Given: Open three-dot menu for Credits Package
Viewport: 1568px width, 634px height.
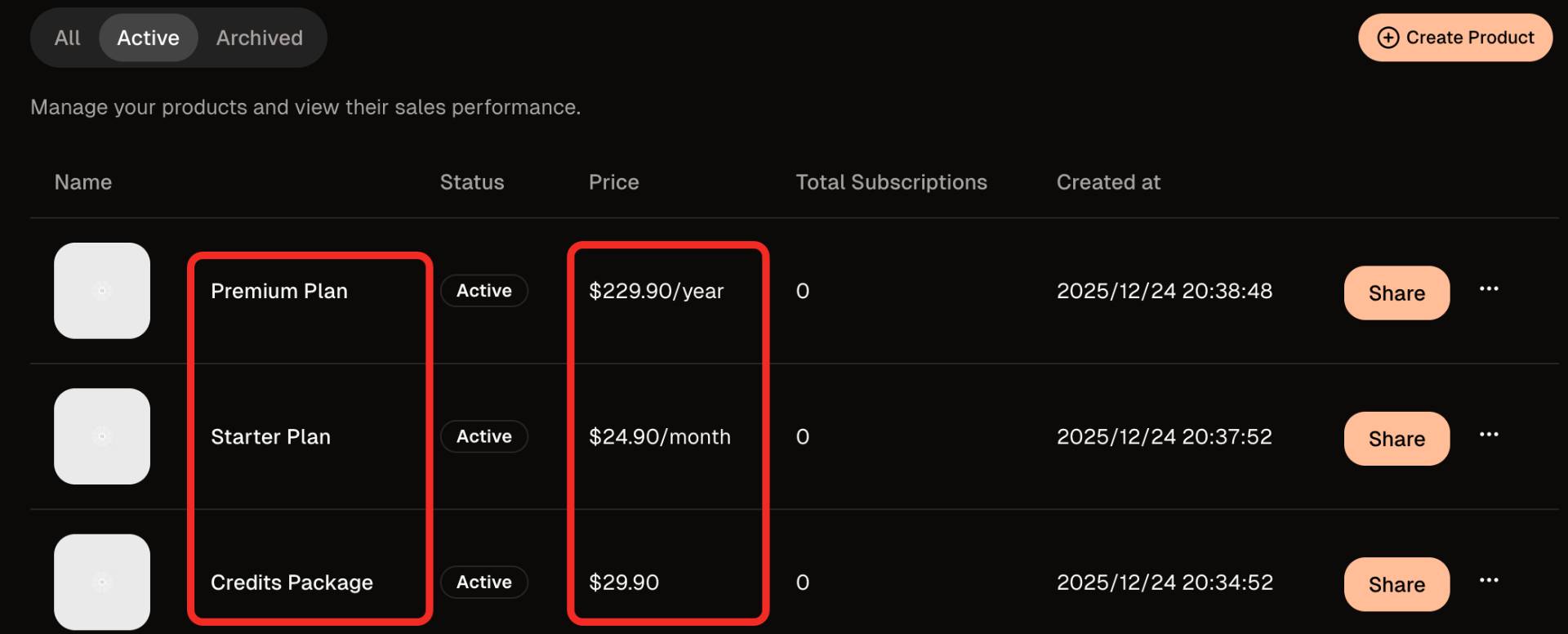Looking at the screenshot, I should click(x=1488, y=580).
